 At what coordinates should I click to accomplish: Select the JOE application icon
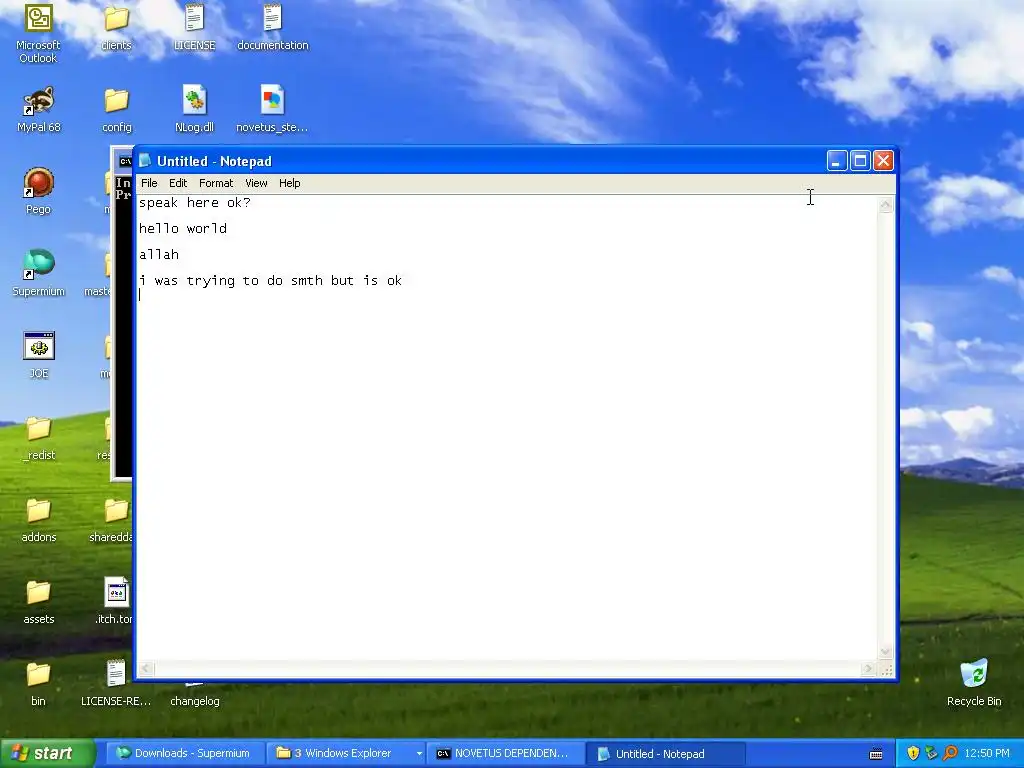(x=39, y=355)
